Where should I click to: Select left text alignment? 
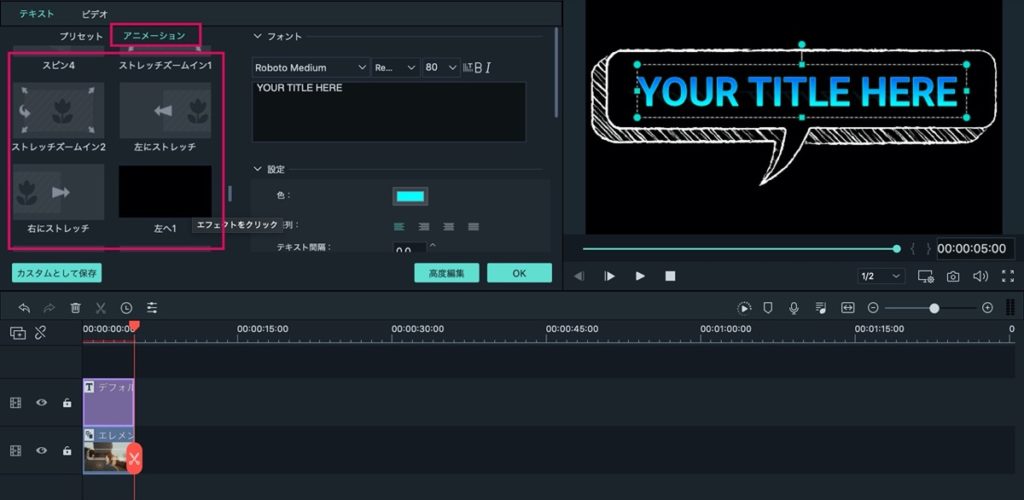click(x=399, y=227)
